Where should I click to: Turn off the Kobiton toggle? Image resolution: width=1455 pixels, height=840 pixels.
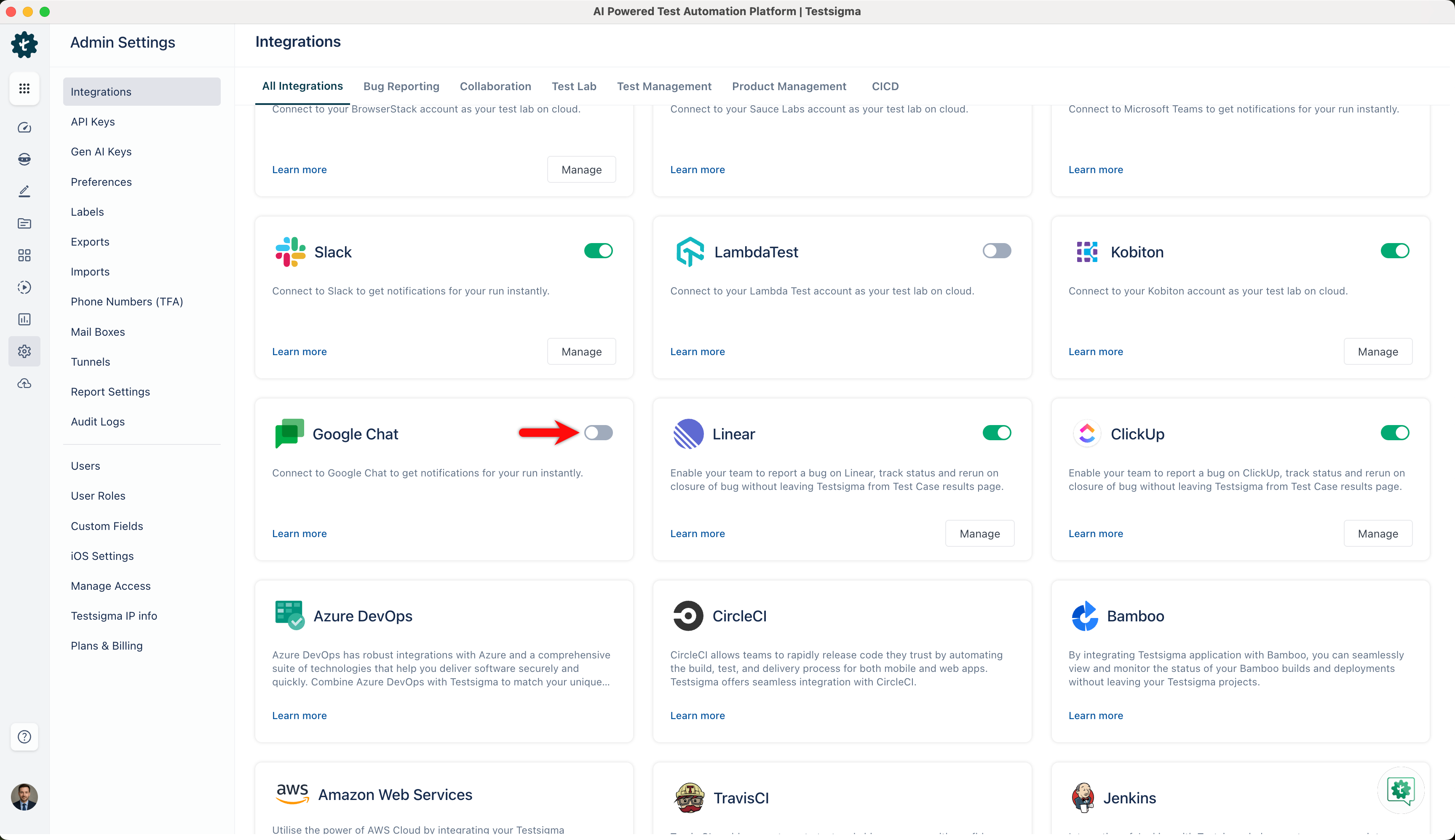click(1395, 251)
